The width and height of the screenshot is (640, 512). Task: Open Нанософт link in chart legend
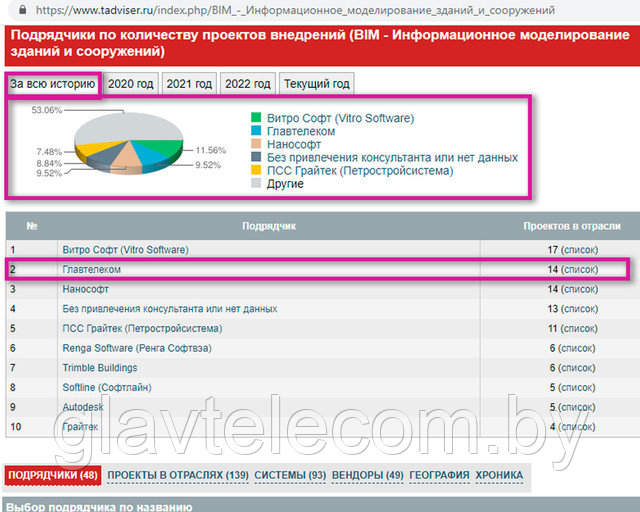[294, 145]
